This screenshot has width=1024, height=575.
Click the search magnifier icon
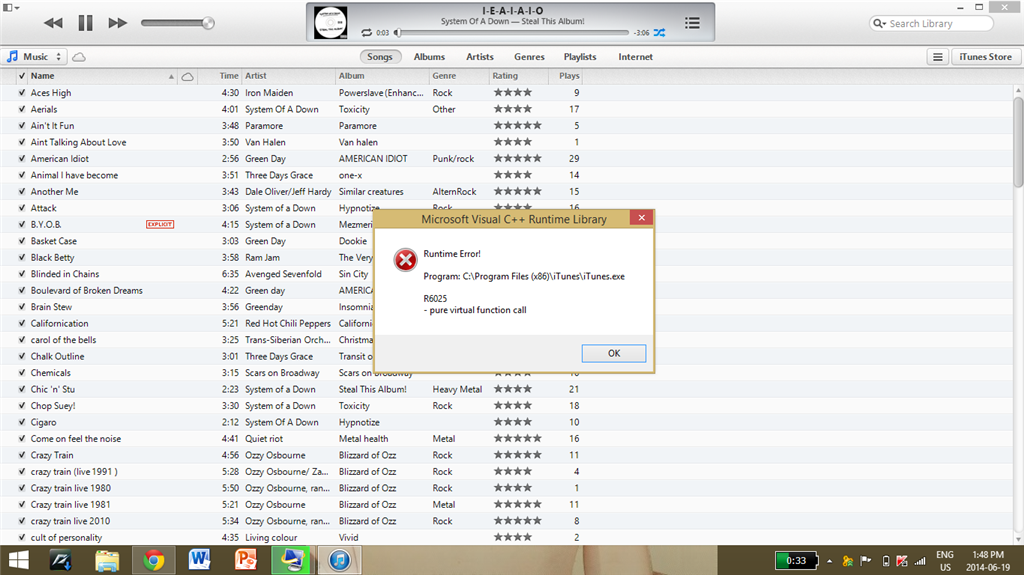878,24
